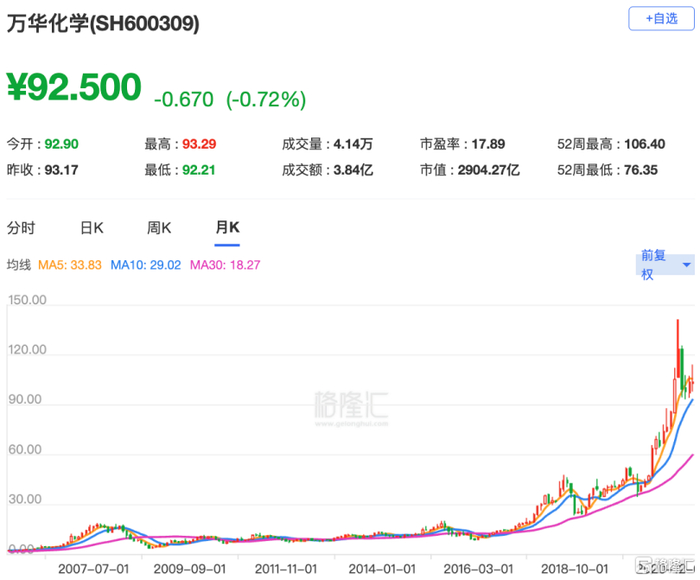Click the 30.00 y-axis label
Viewport: 700px width, 580px height.
pos(25,499)
